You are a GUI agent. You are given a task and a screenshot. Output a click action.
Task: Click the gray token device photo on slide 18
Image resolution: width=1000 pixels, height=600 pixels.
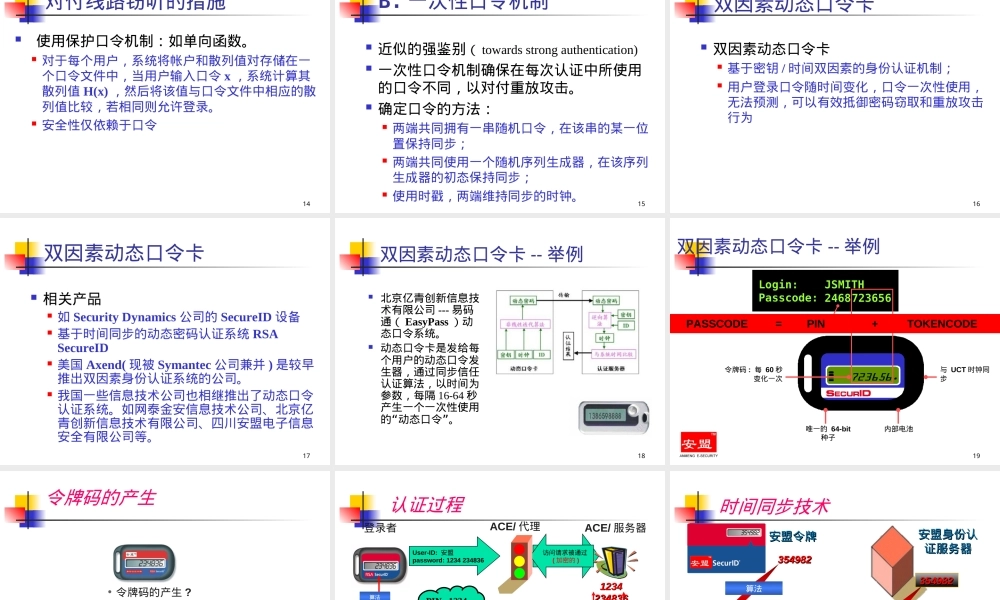614,417
